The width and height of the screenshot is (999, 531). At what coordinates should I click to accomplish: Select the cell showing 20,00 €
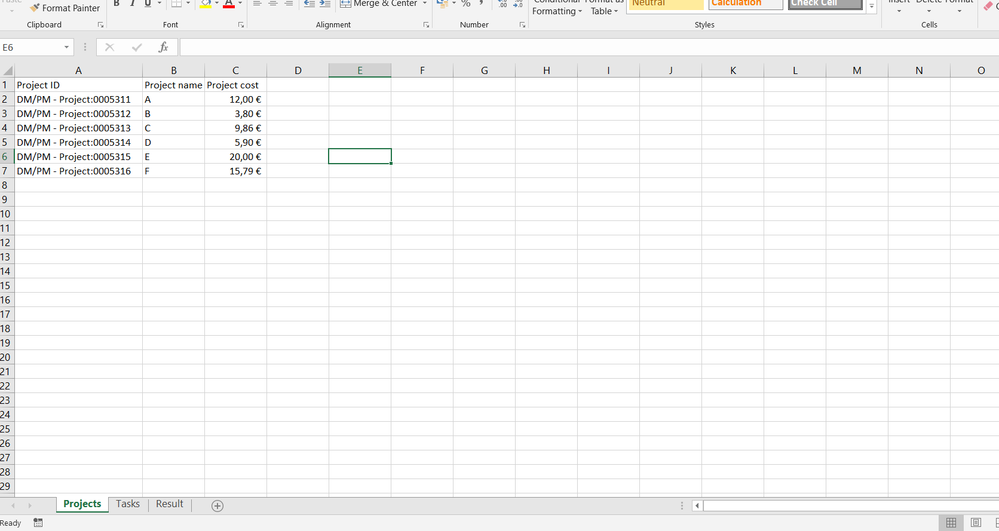tap(236, 156)
